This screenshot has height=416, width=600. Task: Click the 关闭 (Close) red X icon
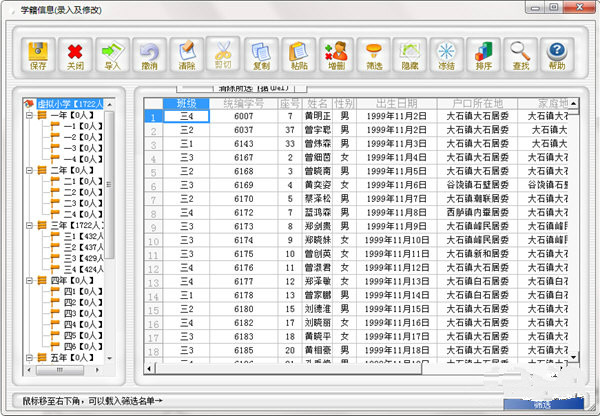75,54
